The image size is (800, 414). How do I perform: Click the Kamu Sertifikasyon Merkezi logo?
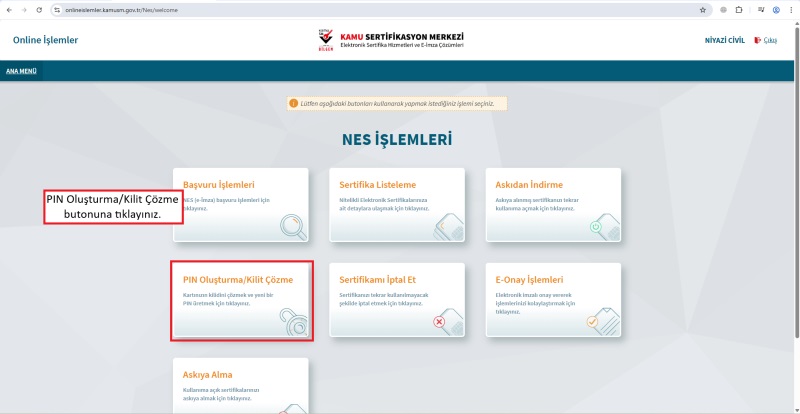tap(388, 40)
